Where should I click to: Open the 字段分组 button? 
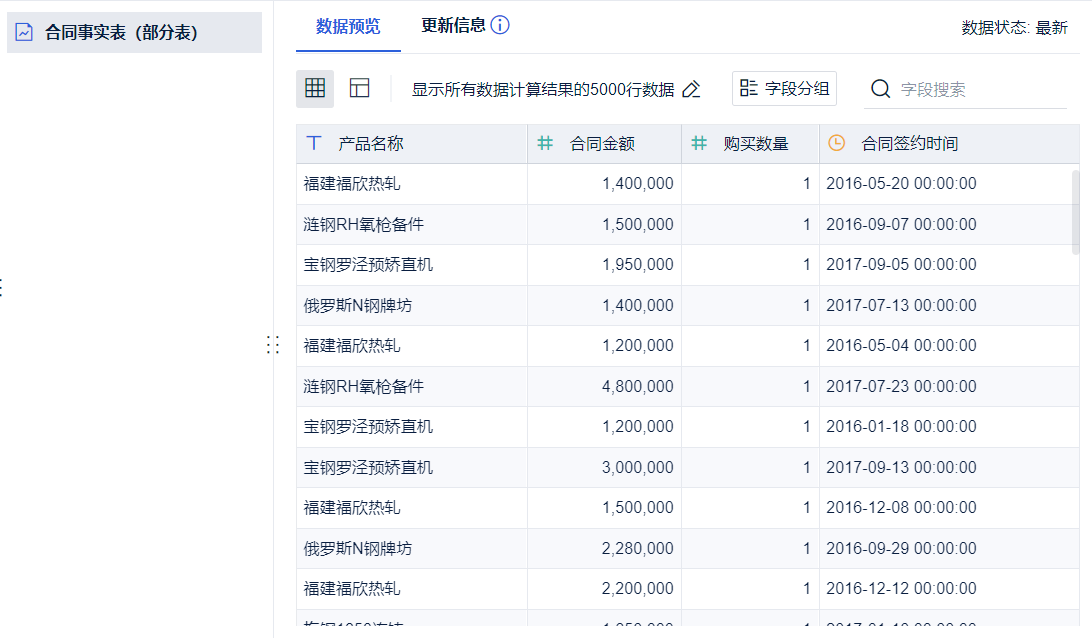point(784,88)
